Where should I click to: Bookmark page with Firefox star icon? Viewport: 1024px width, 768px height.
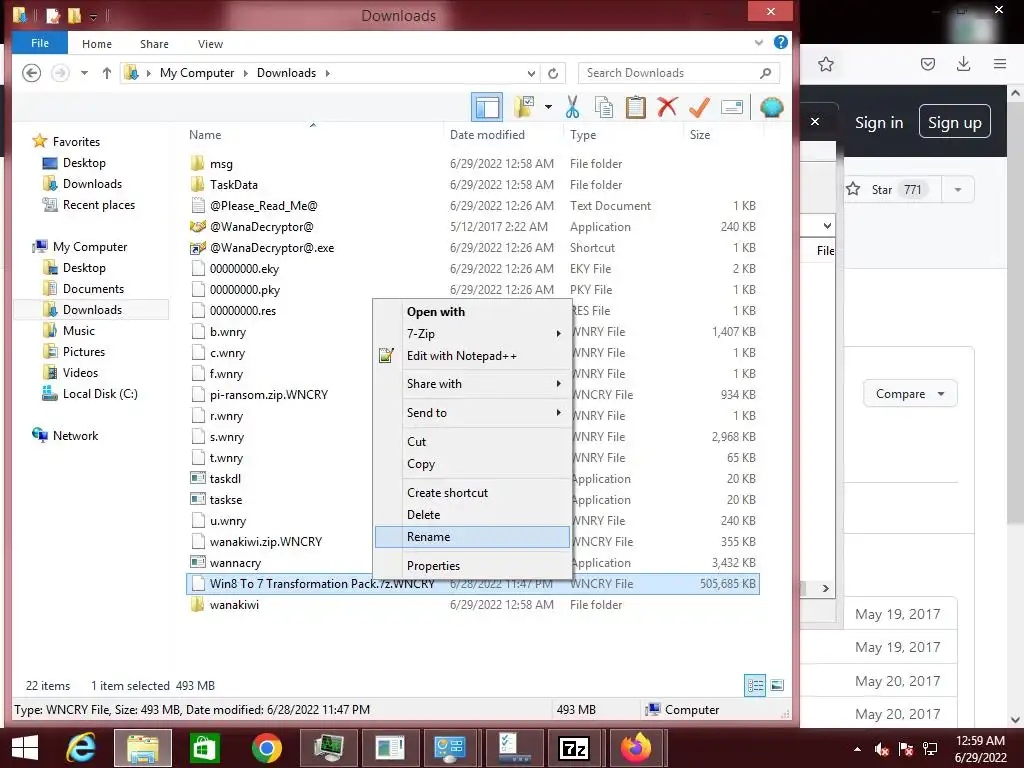pos(825,64)
